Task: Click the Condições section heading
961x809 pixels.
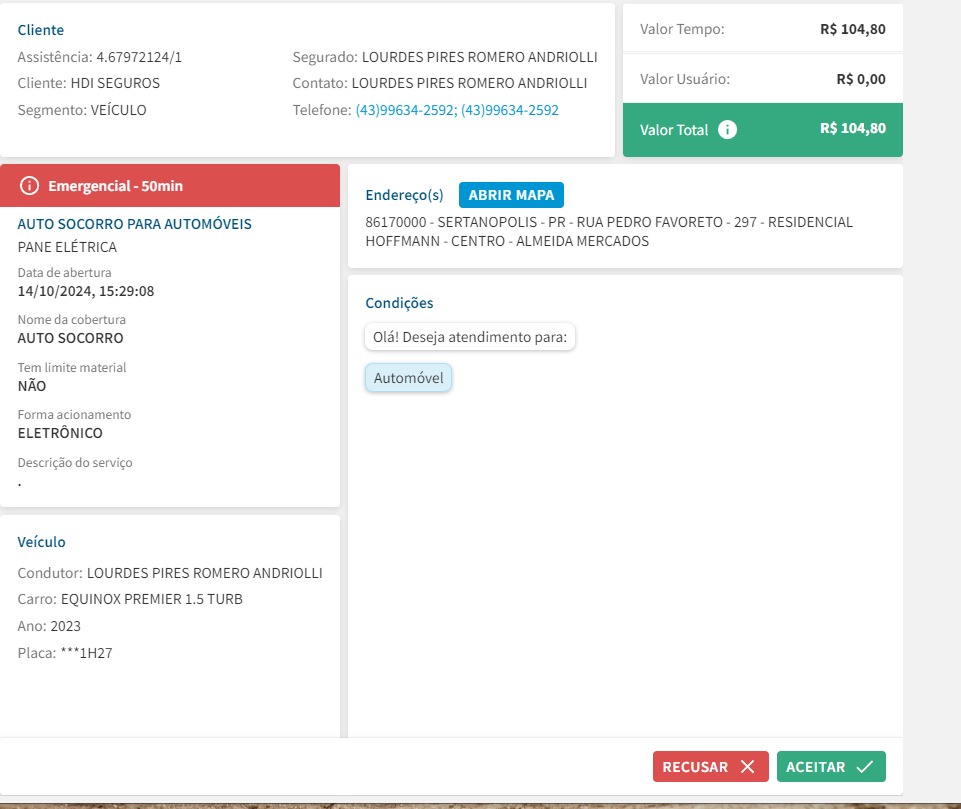Action: [x=399, y=303]
